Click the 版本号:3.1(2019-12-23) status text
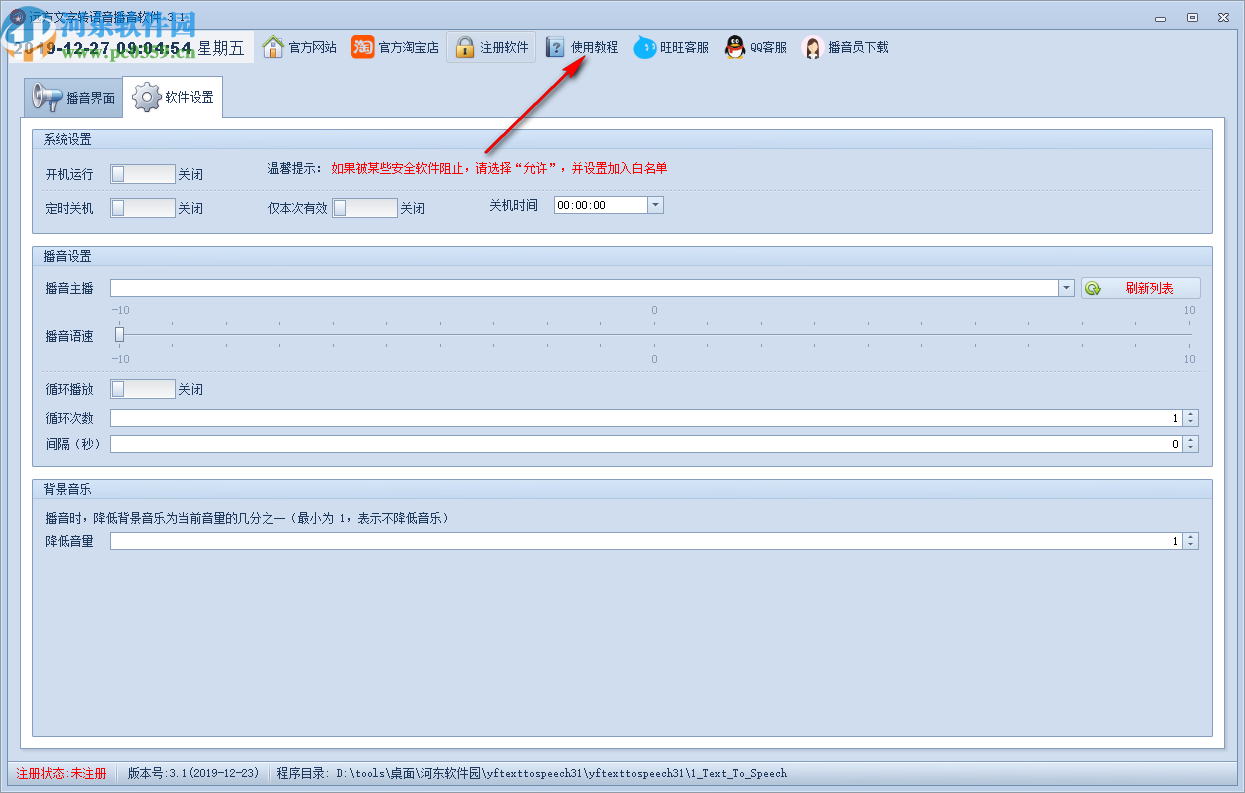 194,773
